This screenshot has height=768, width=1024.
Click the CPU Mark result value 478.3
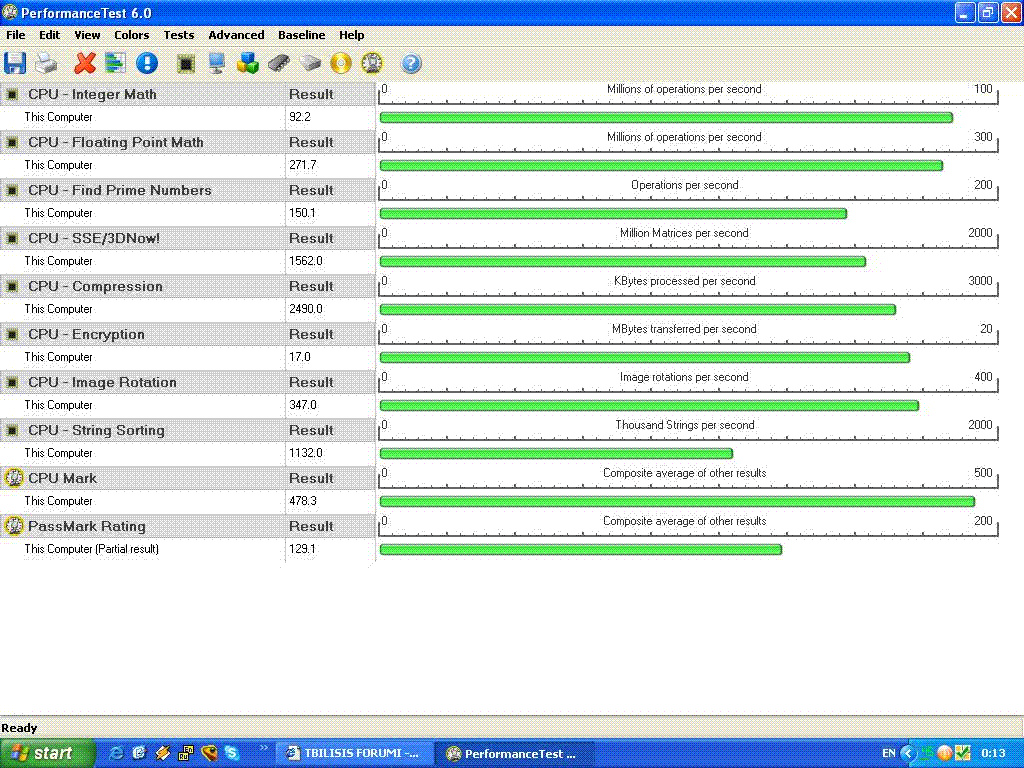click(303, 501)
